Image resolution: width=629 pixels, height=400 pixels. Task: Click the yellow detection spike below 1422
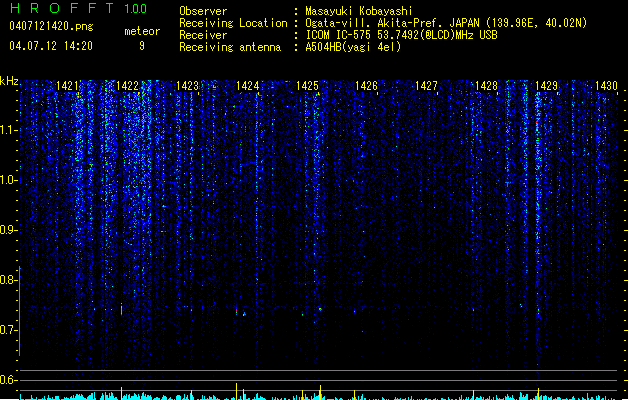pos(122,393)
